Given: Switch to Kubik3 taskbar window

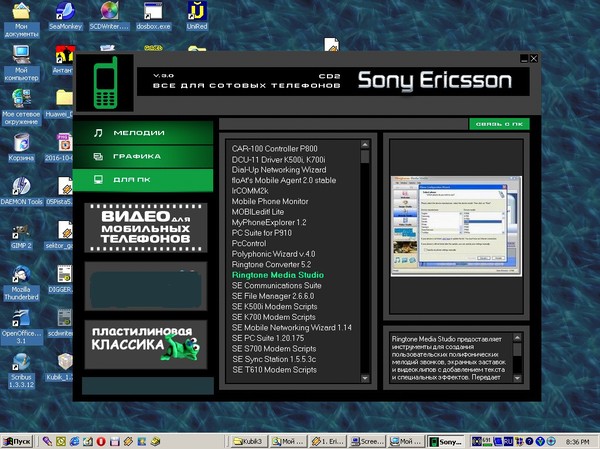Looking at the screenshot, I should point(247,441).
